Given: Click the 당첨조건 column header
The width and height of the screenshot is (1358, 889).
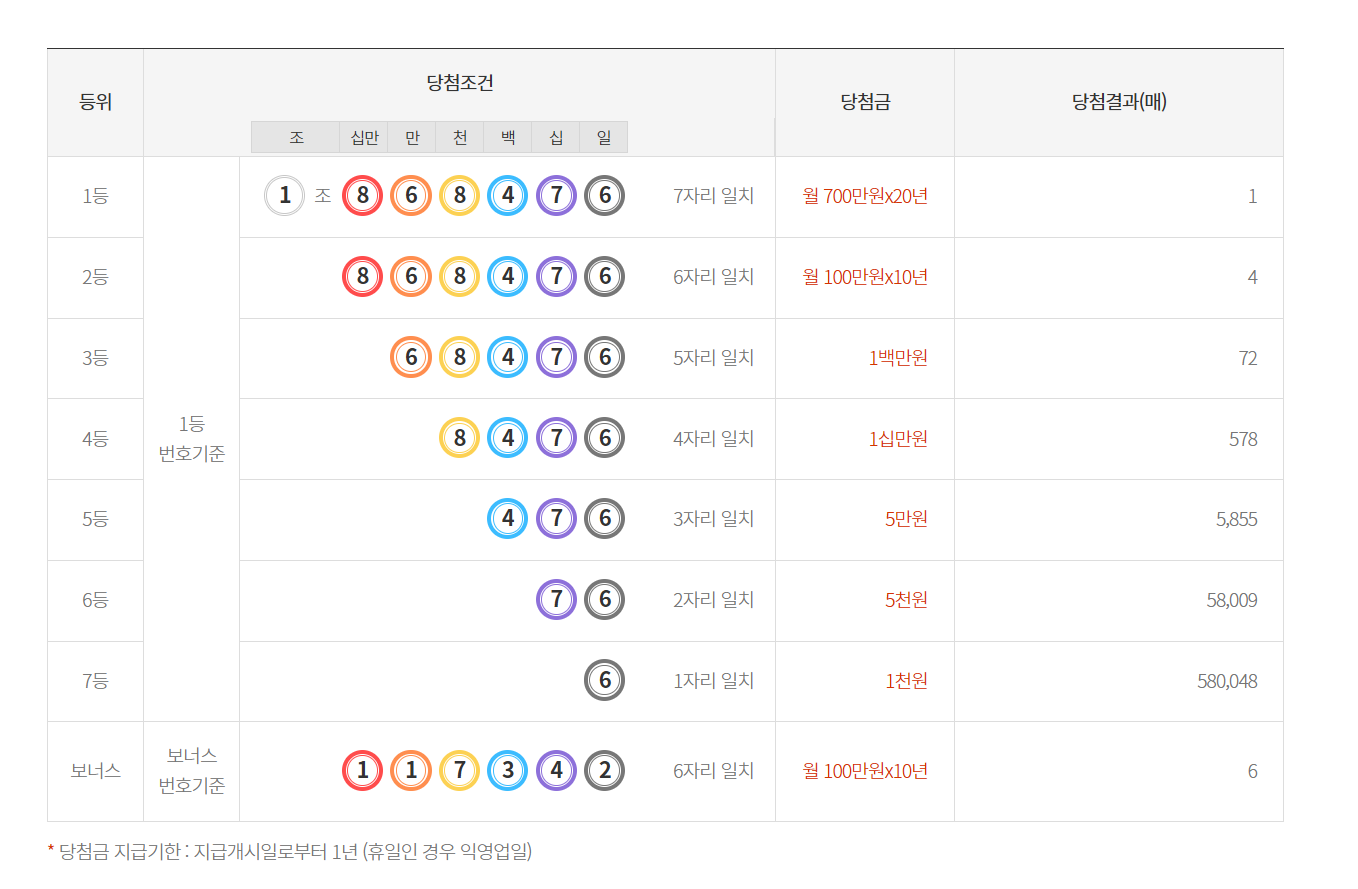Looking at the screenshot, I should pos(460,83).
